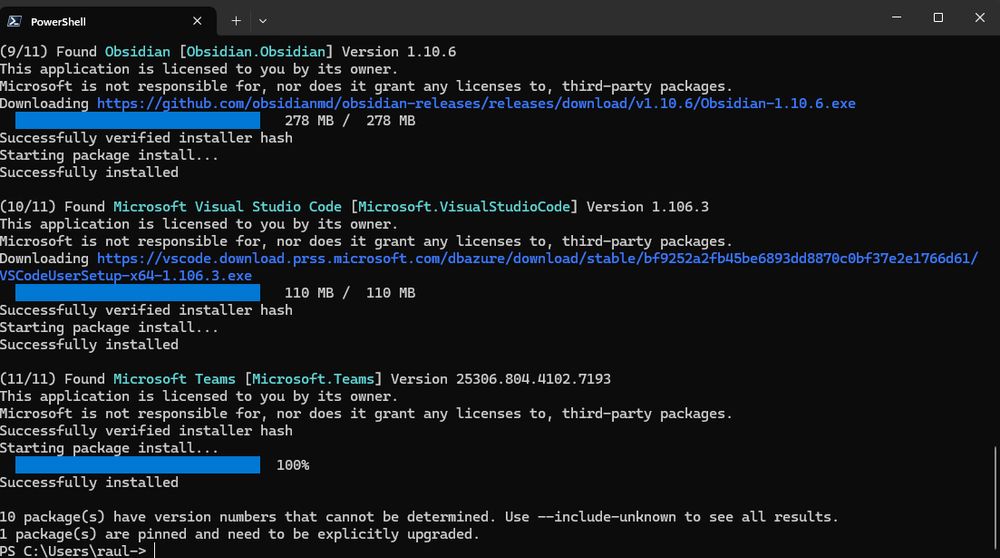Open a new terminal tab

click(x=236, y=21)
